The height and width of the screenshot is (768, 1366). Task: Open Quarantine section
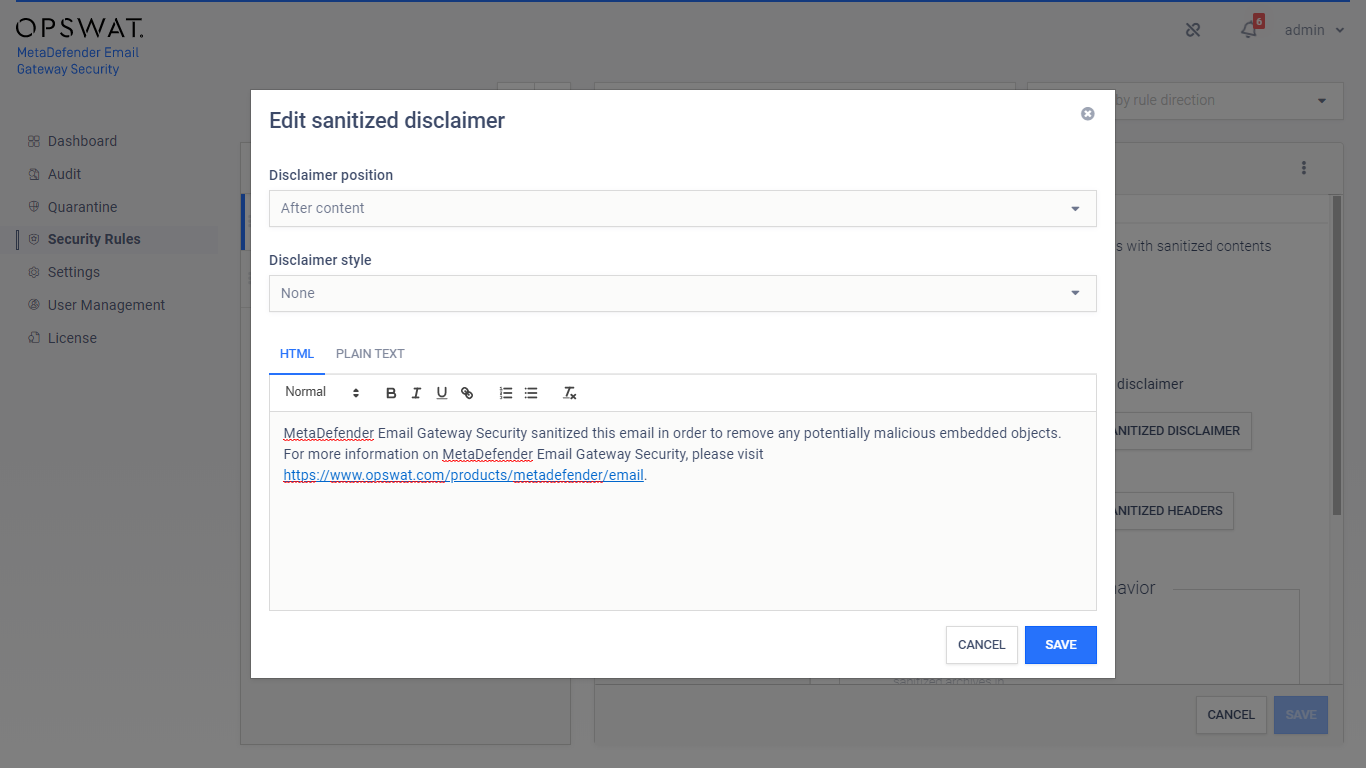[x=82, y=207]
